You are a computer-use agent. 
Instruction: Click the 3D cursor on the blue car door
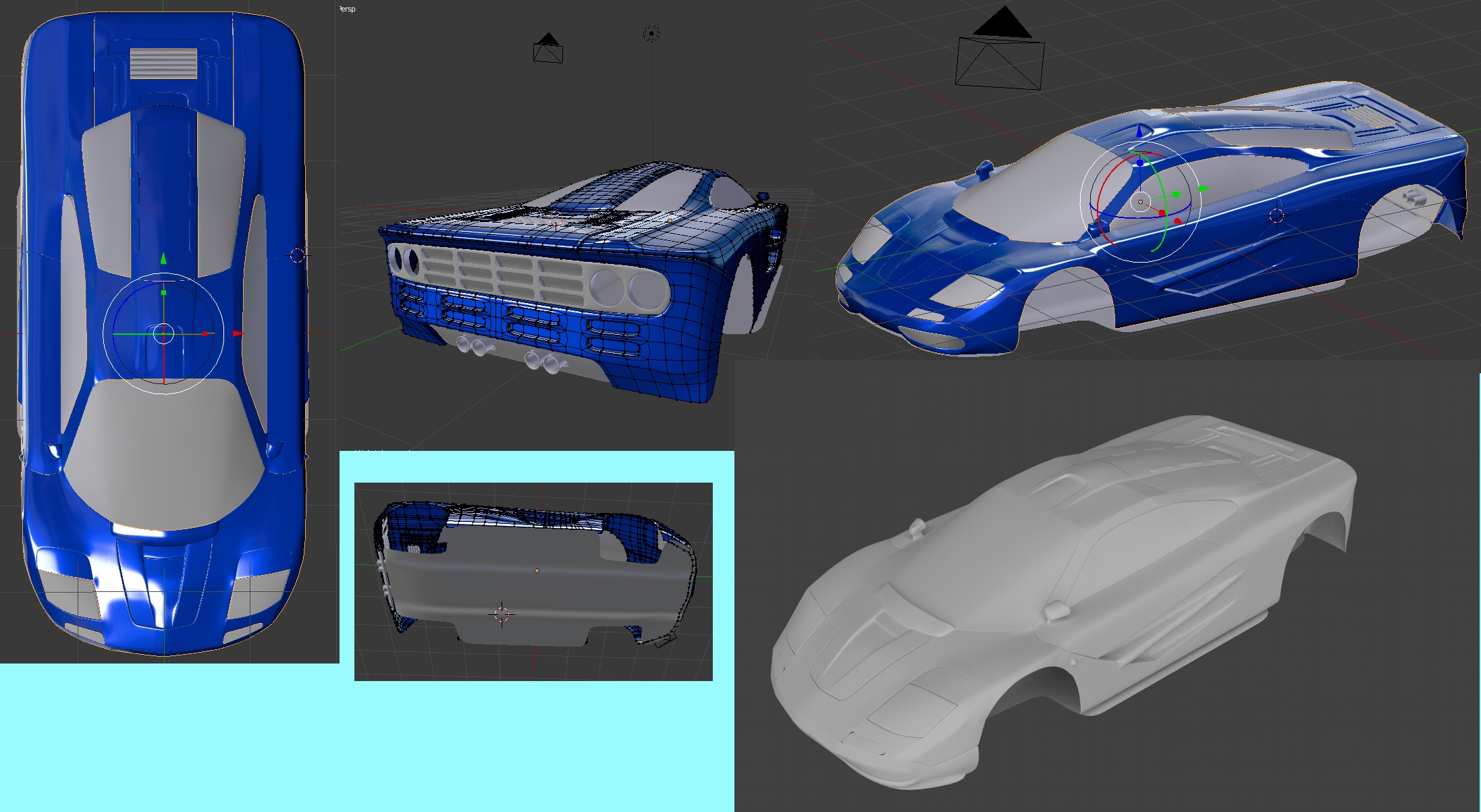1276,216
